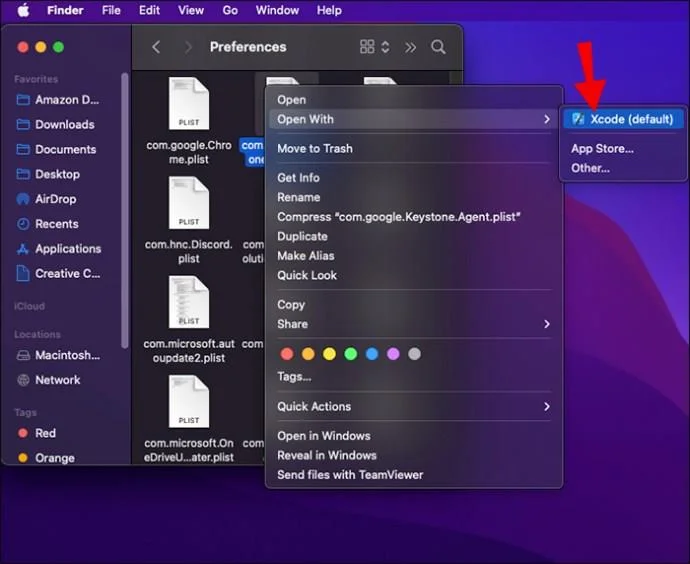Select com.microsoft.OneDriveU...ater.plist file icon
The width and height of the screenshot is (690, 564).
[x=189, y=402]
